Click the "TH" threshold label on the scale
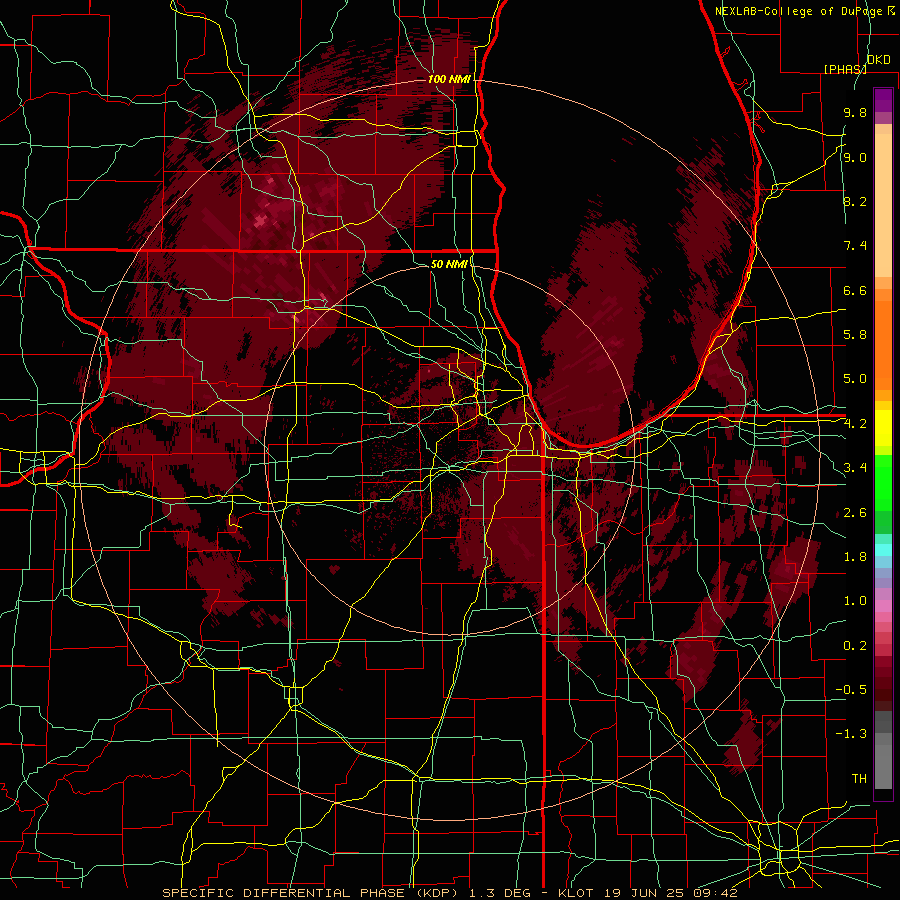This screenshot has width=900, height=900. pos(859,779)
